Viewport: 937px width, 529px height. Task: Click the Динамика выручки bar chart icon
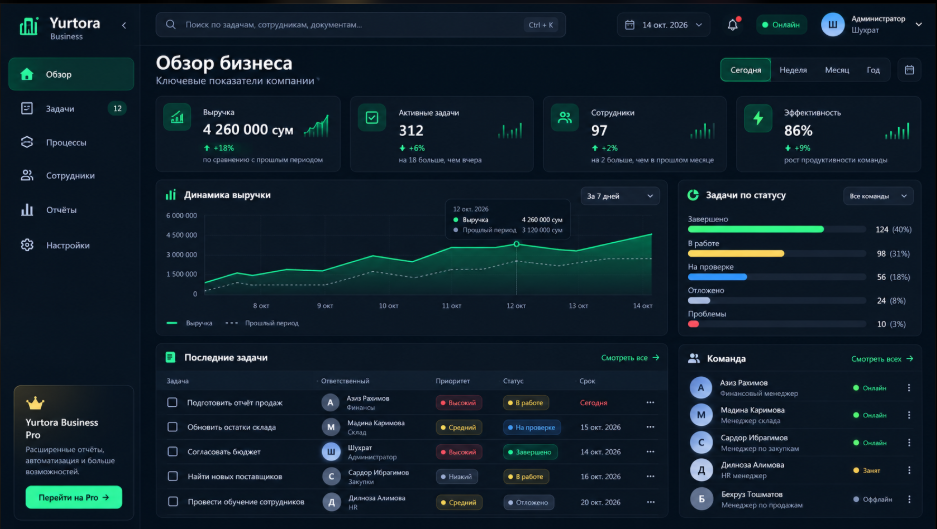(x=171, y=195)
